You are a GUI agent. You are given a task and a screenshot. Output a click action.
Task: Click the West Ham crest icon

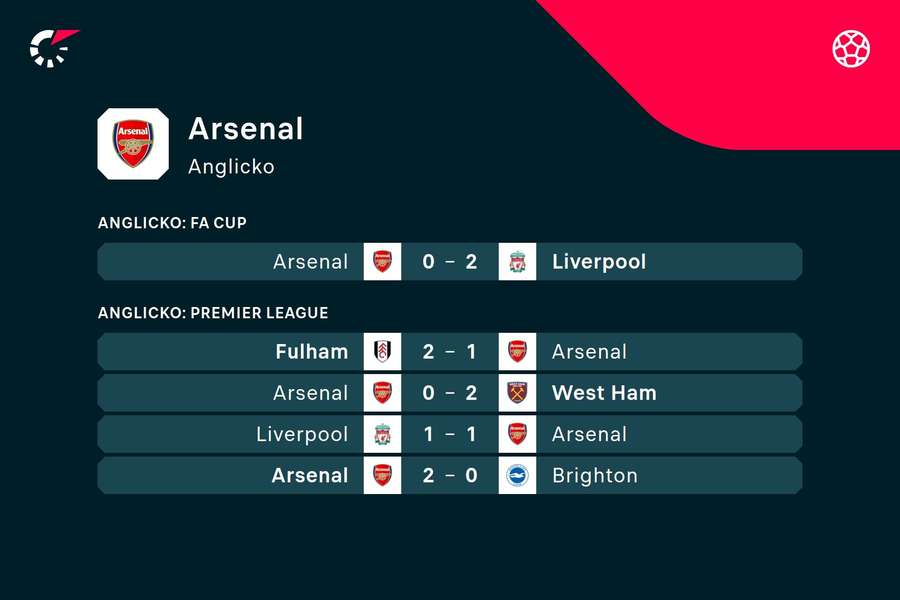517,393
